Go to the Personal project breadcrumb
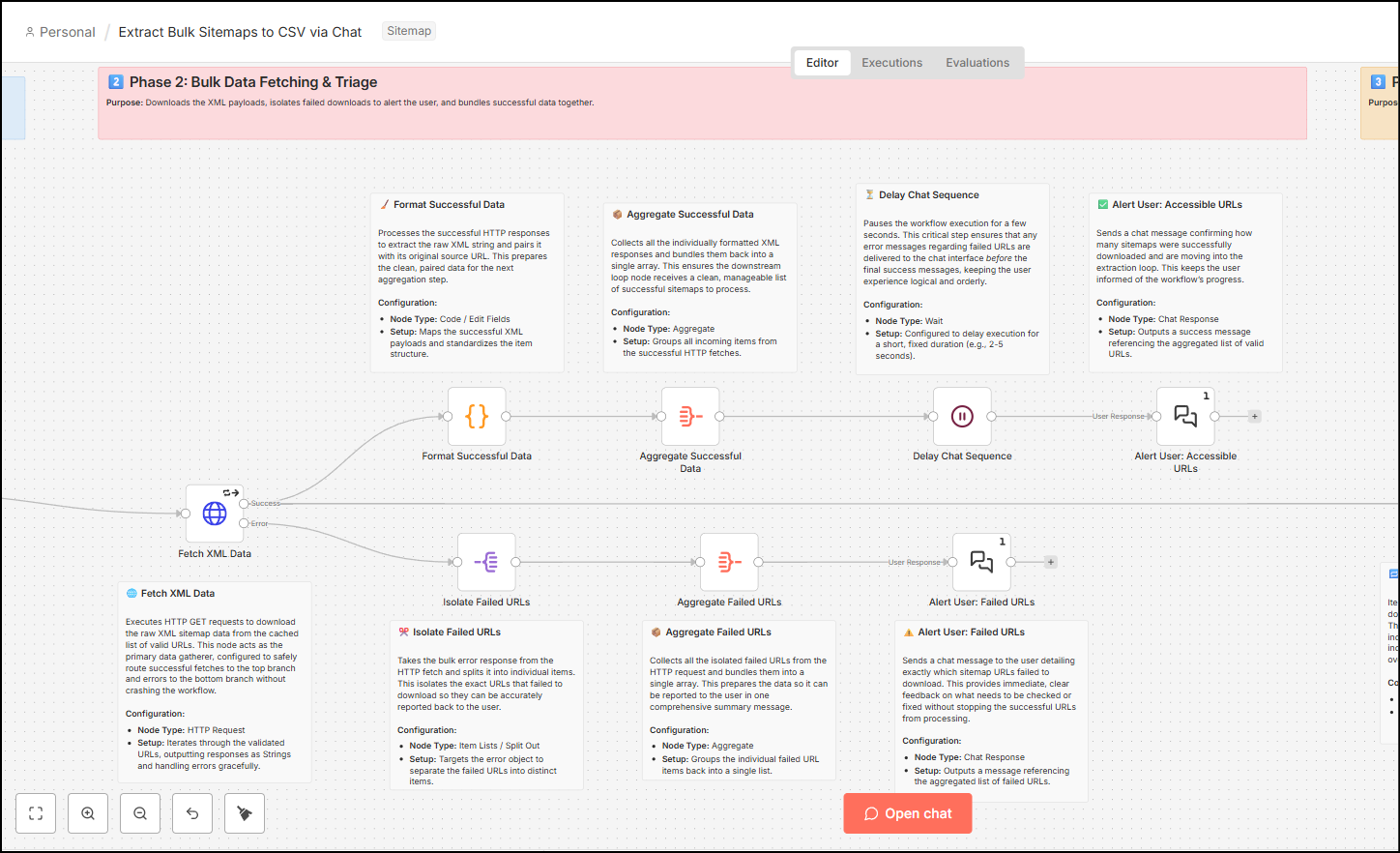Image resolution: width=1400 pixels, height=853 pixels. [x=68, y=32]
